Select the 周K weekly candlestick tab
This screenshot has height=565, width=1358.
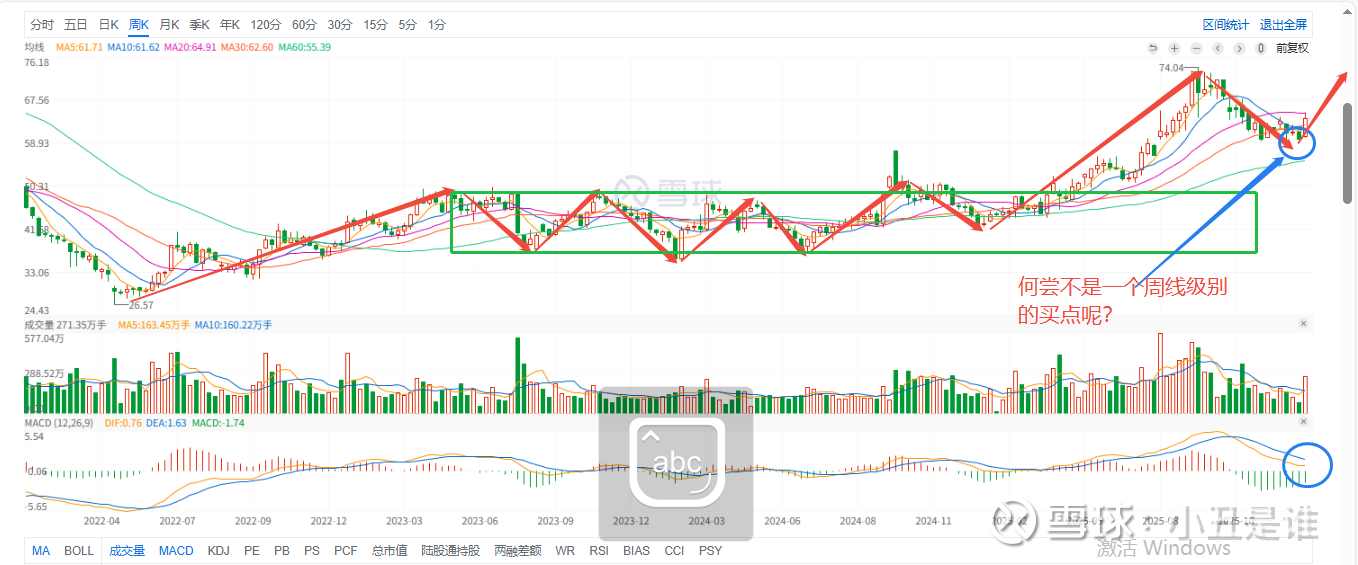(x=139, y=24)
